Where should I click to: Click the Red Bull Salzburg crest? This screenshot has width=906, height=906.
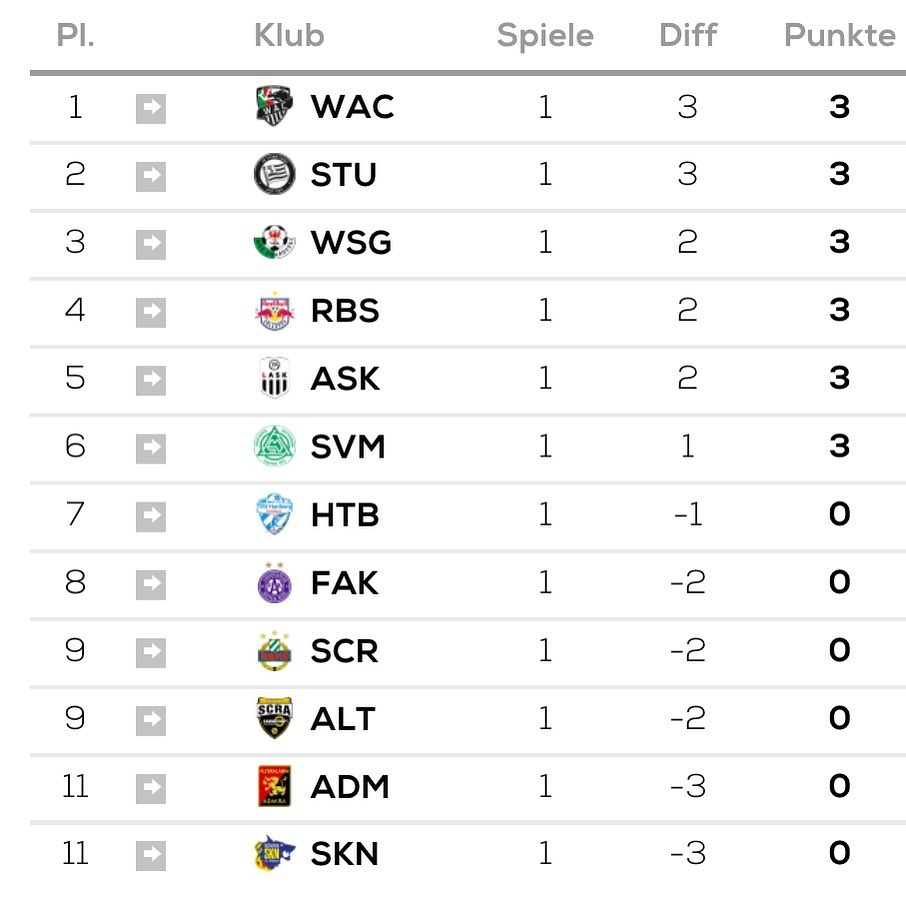click(274, 310)
